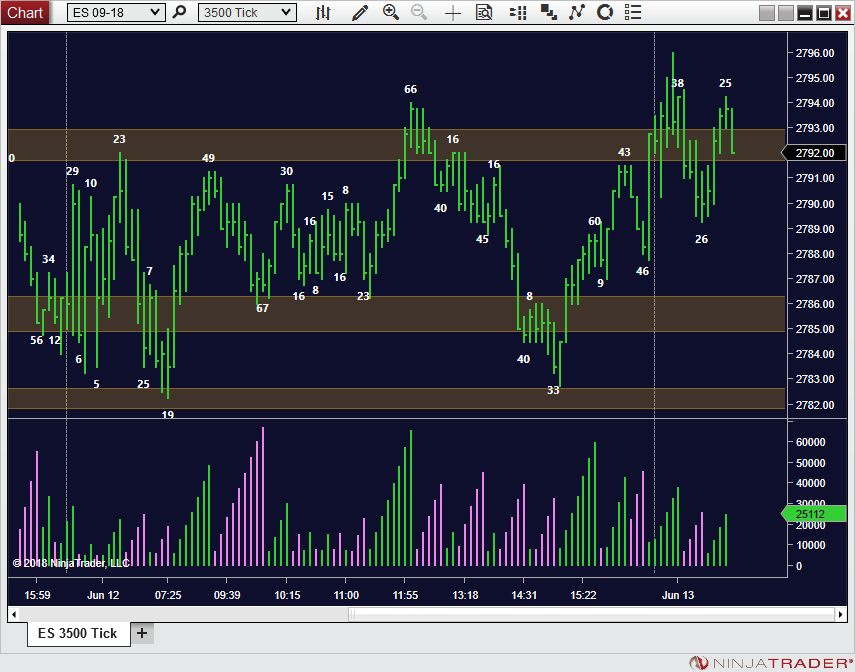The height and width of the screenshot is (672, 855).
Task: Select the drawing tools pencil icon
Action: tap(360, 12)
